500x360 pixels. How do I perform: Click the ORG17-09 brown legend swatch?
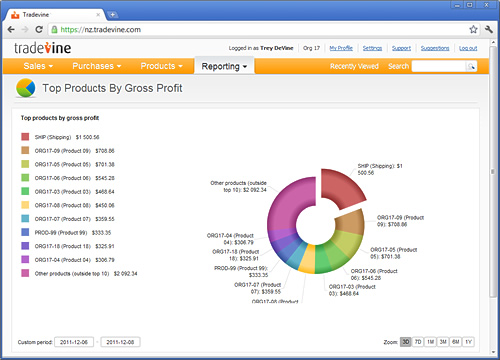[x=25, y=150]
